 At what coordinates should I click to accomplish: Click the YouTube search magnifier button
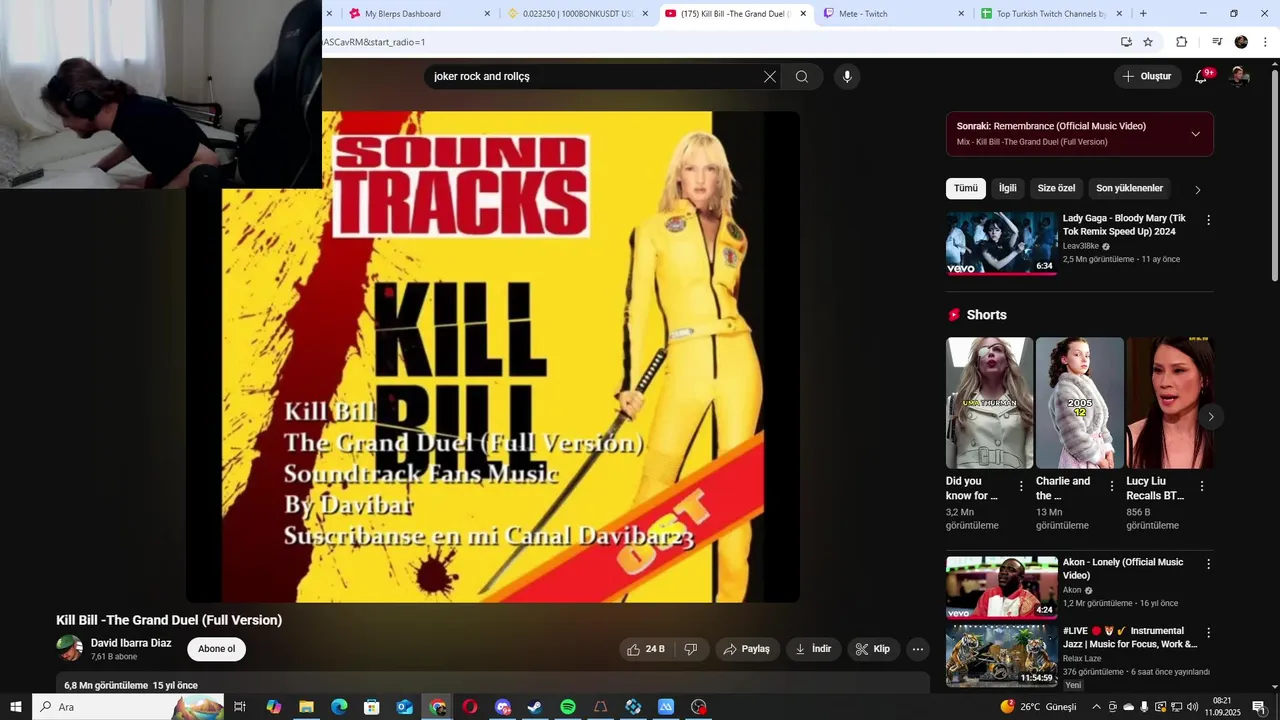pyautogui.click(x=802, y=77)
